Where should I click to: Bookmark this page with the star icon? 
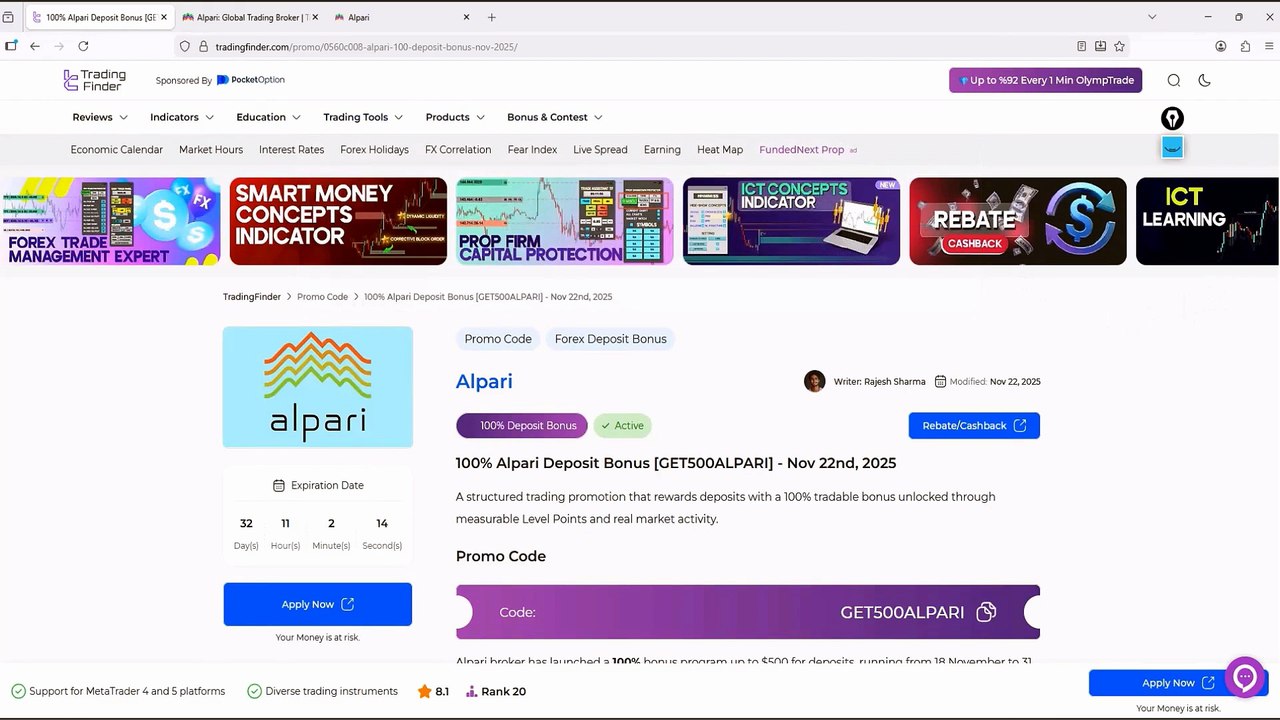pyautogui.click(x=1119, y=46)
